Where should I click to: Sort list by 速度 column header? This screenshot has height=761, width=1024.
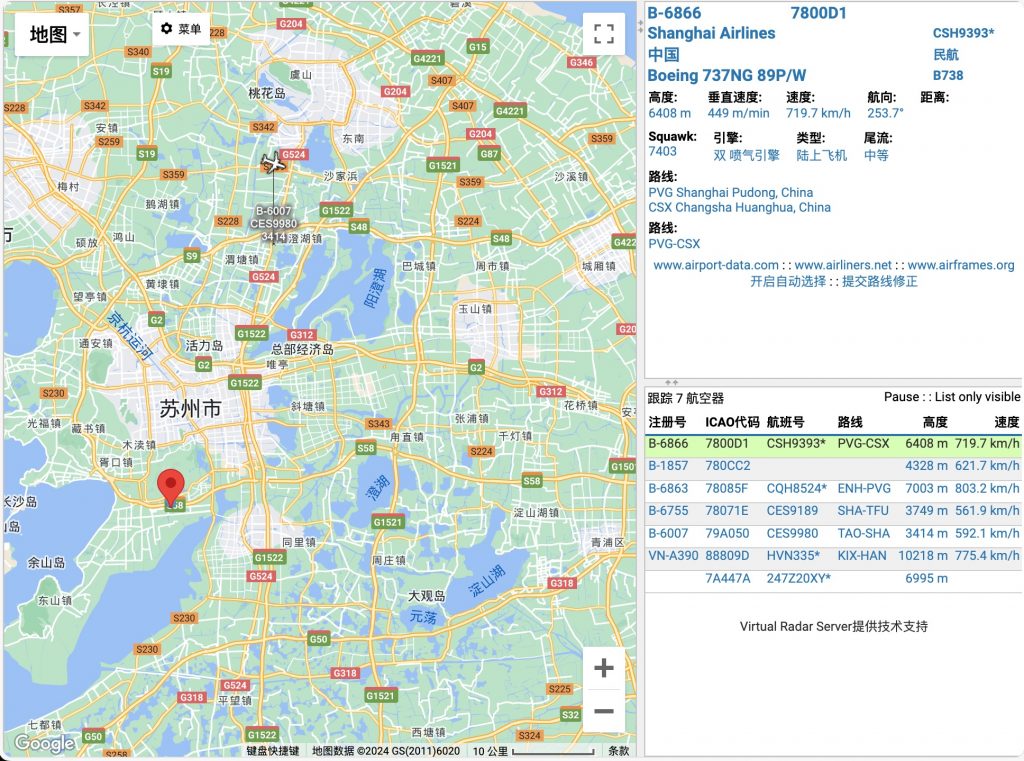(x=1006, y=422)
